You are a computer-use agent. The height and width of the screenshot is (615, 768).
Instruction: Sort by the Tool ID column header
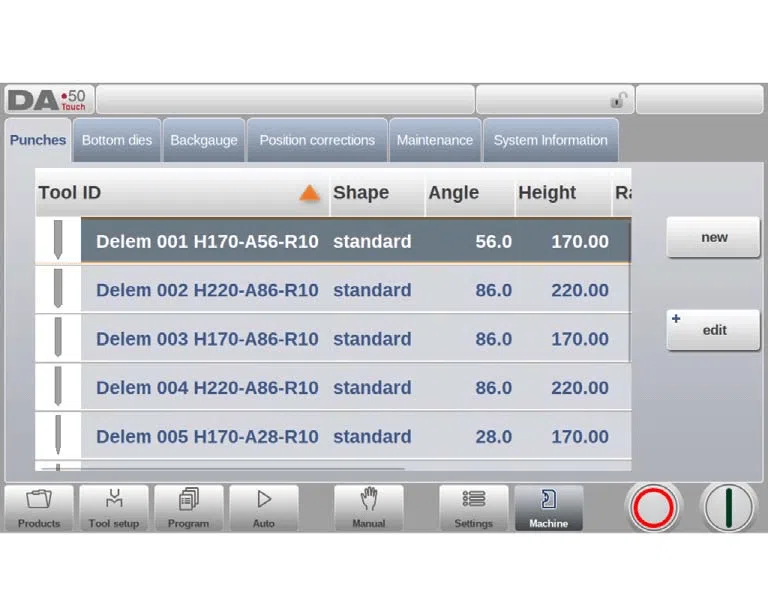pyautogui.click(x=182, y=192)
